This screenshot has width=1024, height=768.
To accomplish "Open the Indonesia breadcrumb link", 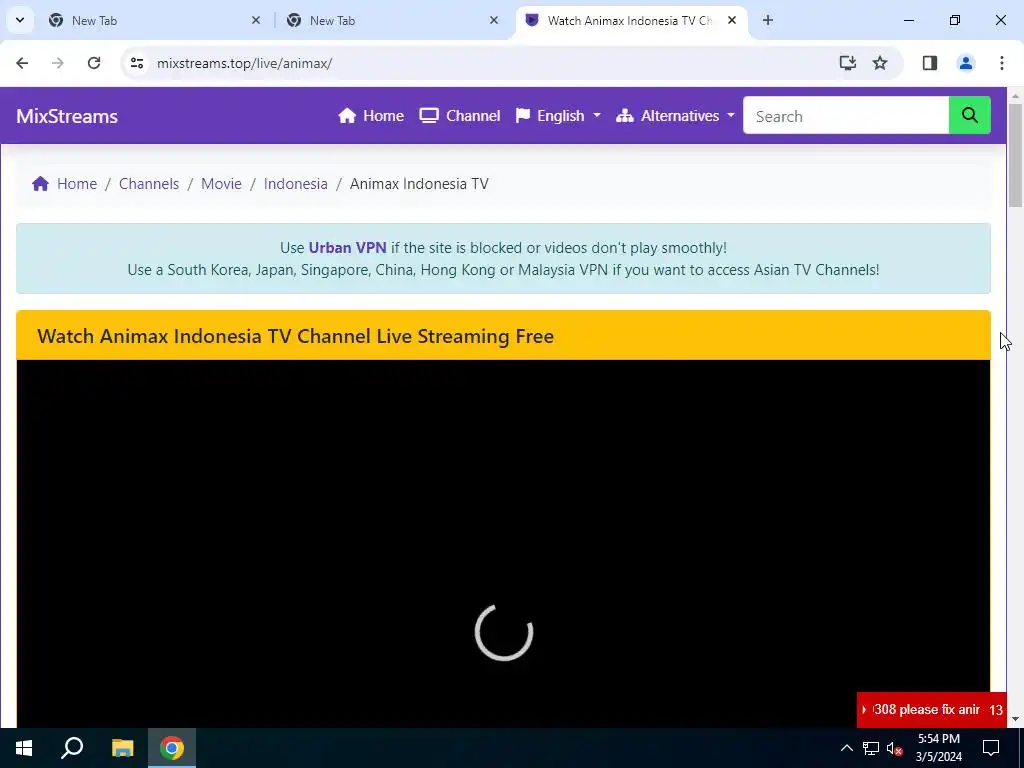I will [296, 184].
